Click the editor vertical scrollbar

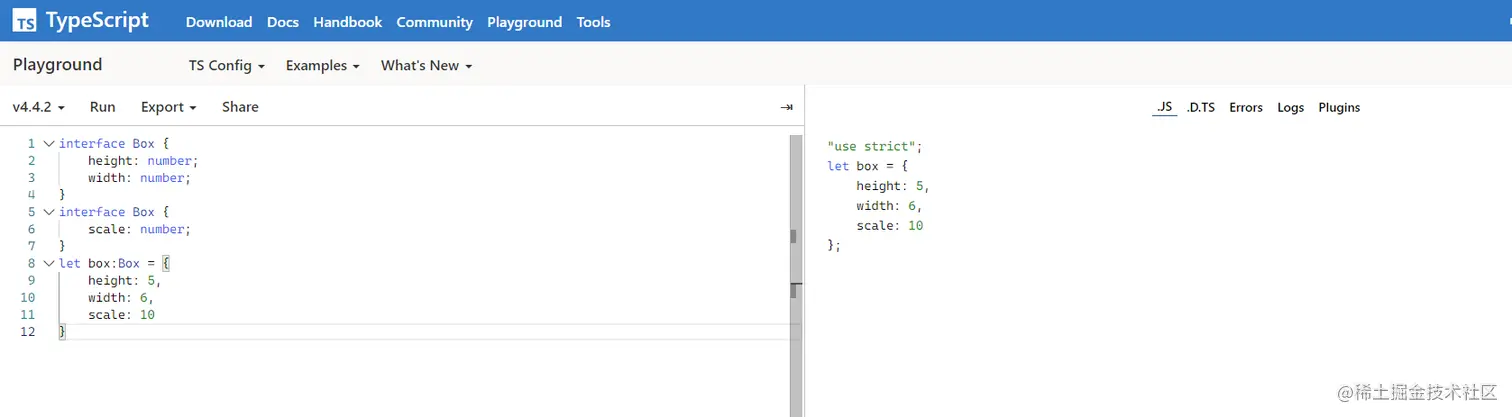(794, 275)
